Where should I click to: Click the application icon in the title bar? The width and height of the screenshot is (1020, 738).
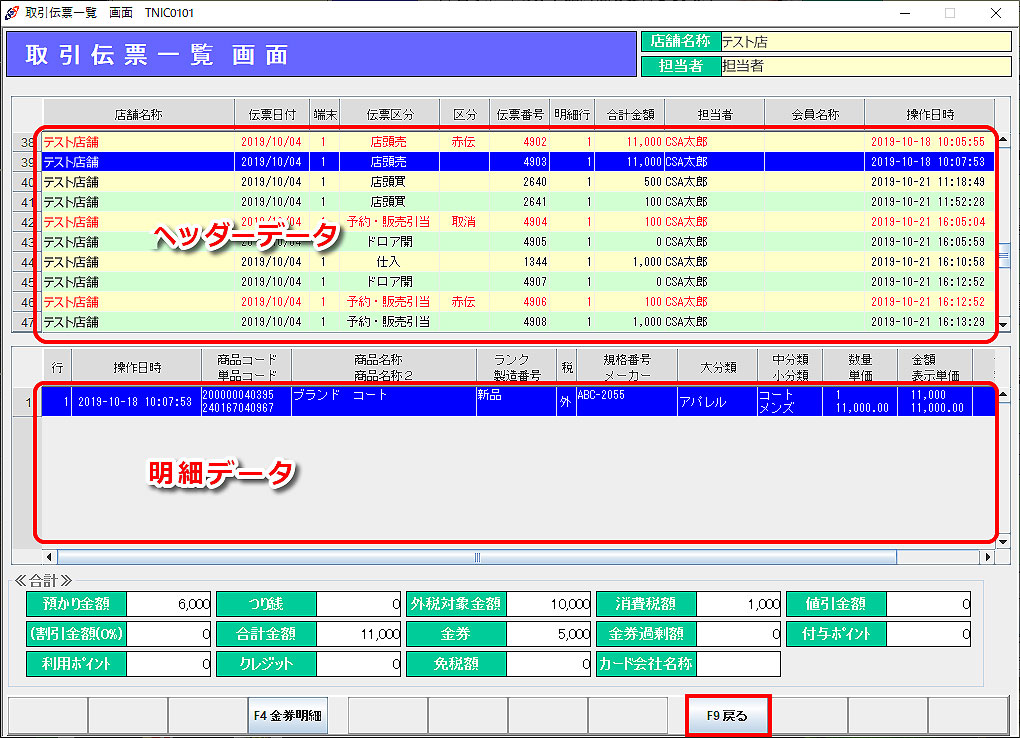click(x=12, y=13)
